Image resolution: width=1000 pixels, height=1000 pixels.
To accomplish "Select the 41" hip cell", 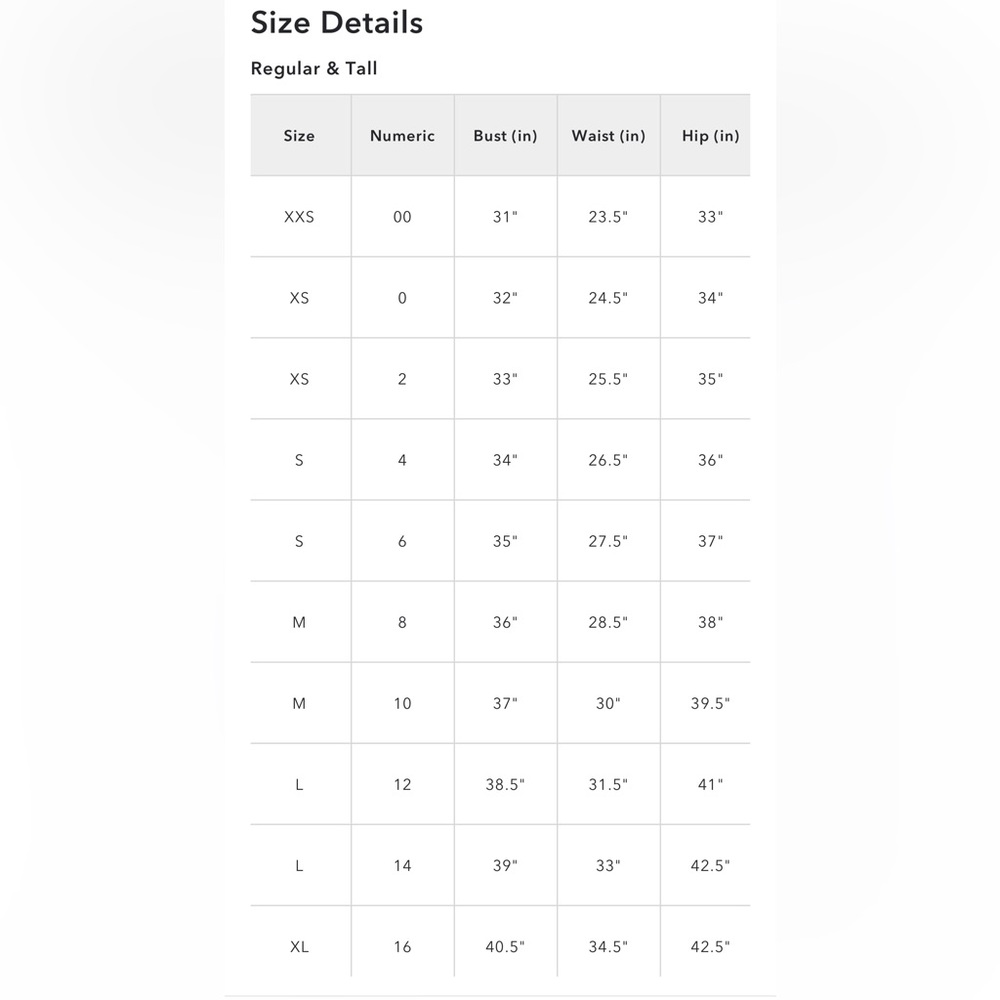I will (710, 784).
